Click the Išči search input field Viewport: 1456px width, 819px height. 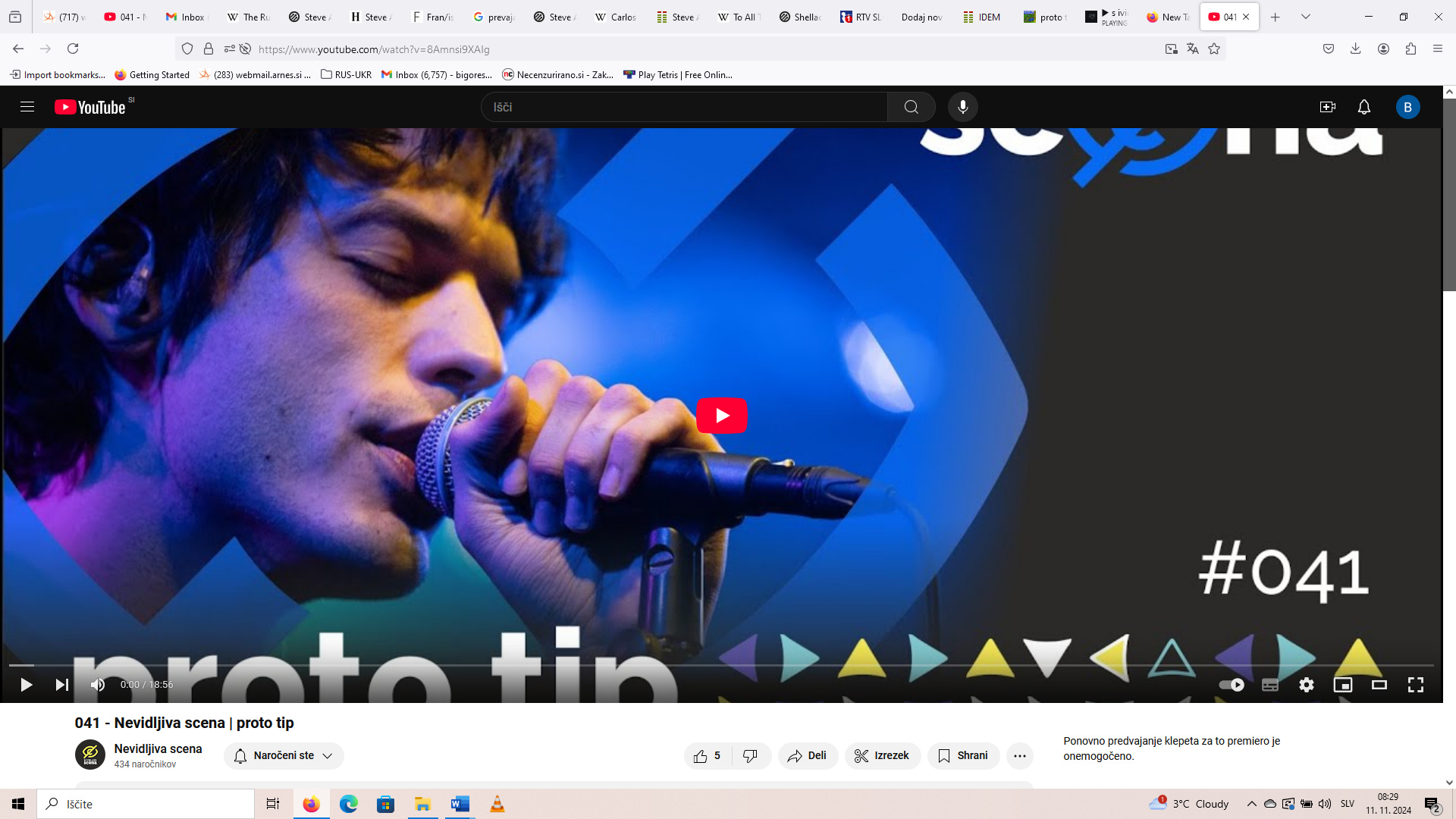tap(682, 107)
